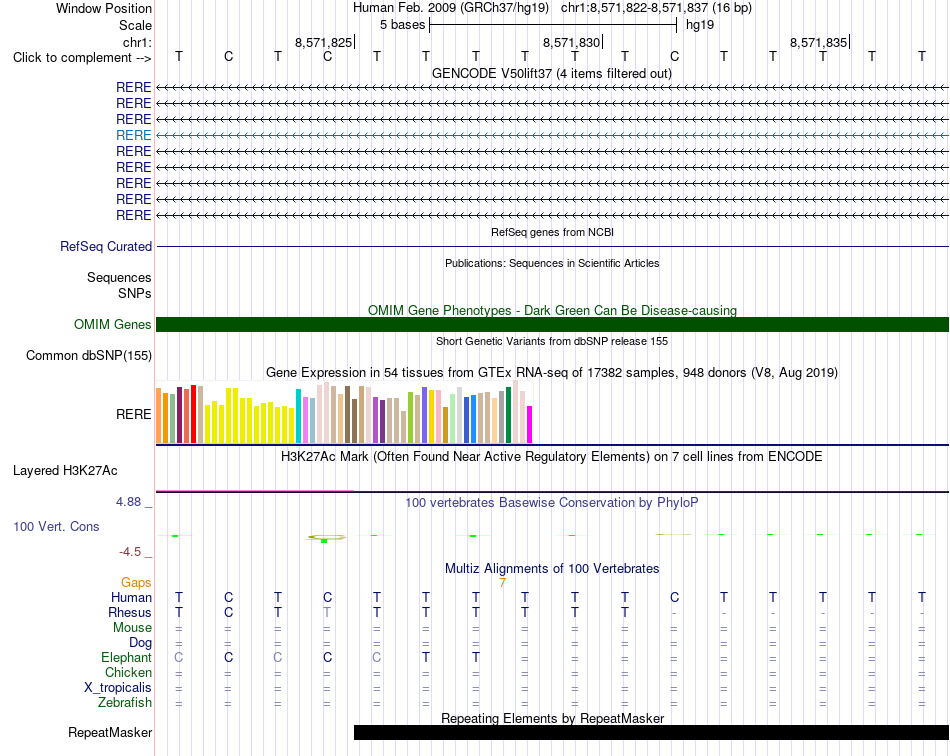Viewport: 950px width, 756px height.
Task: Click the Scale label
Action: [135, 25]
